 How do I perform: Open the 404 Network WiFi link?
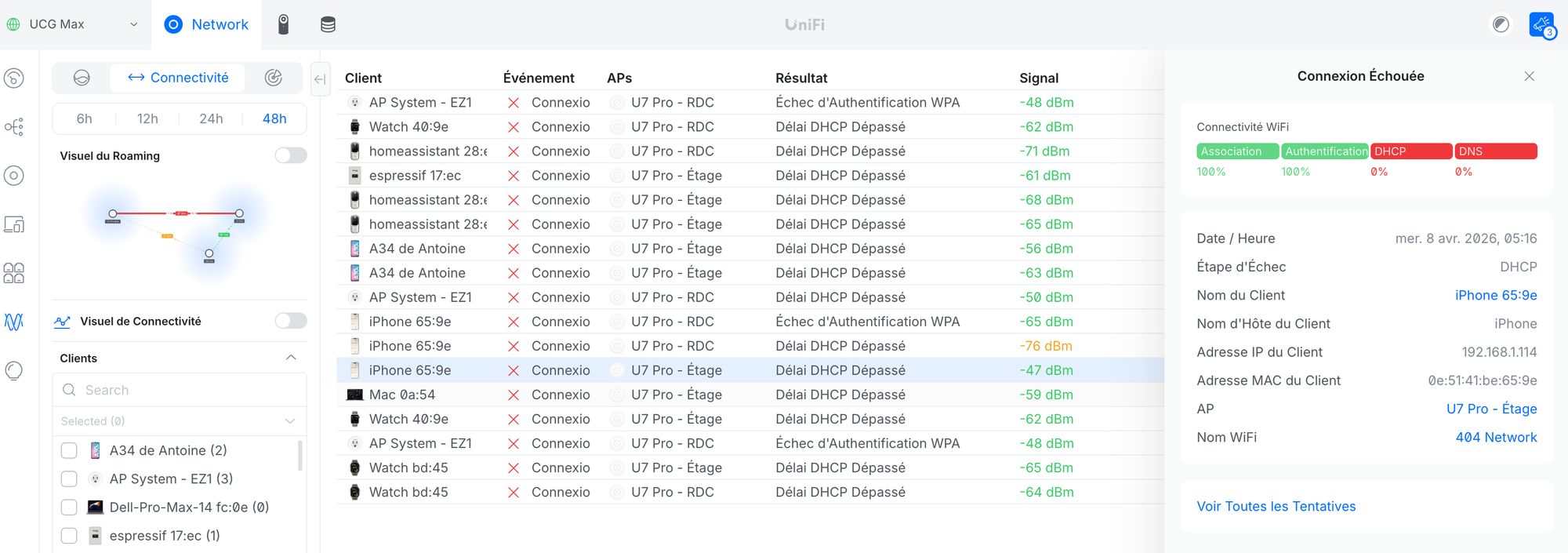pos(1495,437)
